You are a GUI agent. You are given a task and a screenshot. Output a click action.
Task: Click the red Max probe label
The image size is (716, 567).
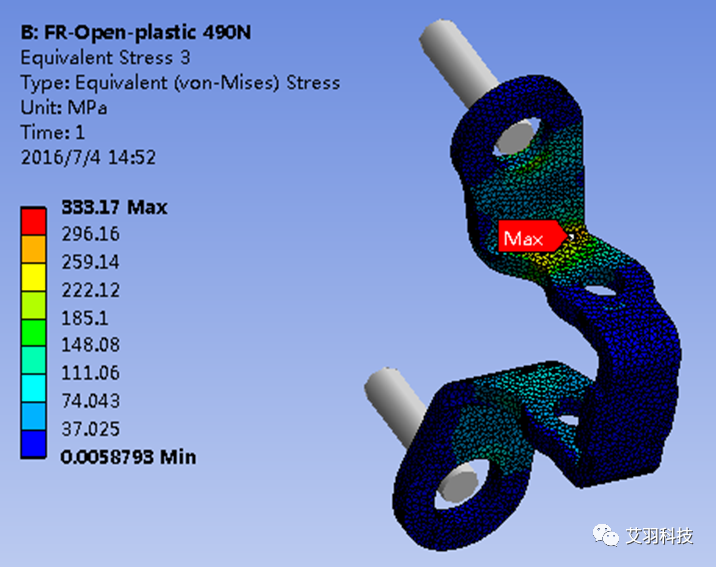tap(533, 236)
